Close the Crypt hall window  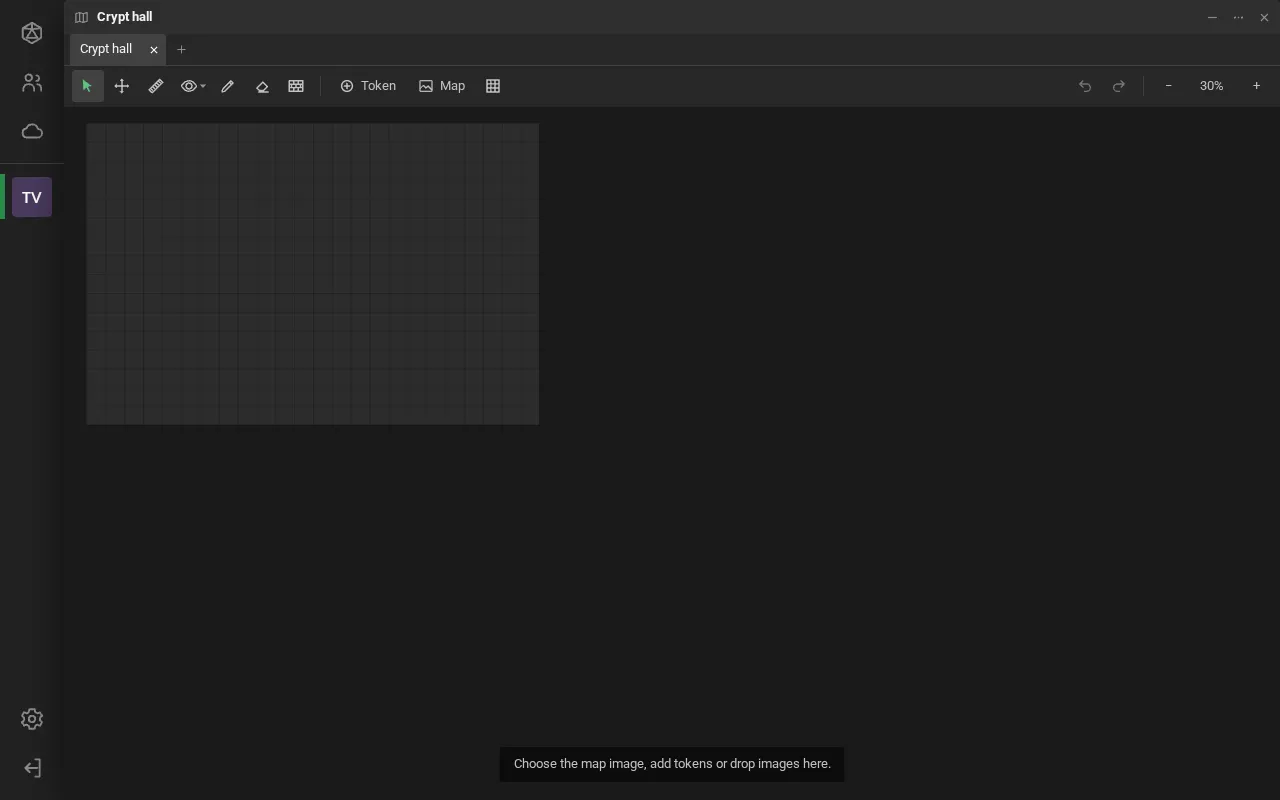click(1264, 17)
